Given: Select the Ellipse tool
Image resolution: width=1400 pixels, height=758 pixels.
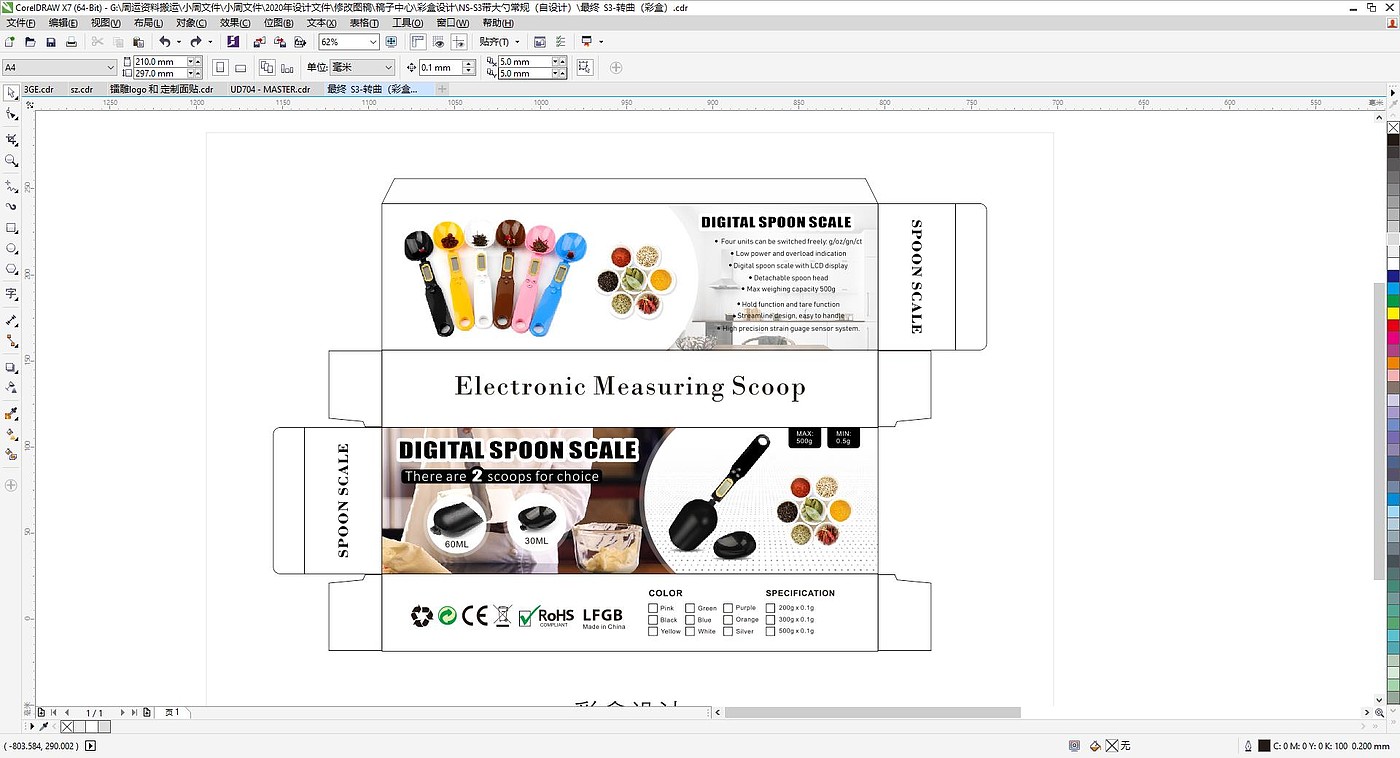Looking at the screenshot, I should (12, 248).
